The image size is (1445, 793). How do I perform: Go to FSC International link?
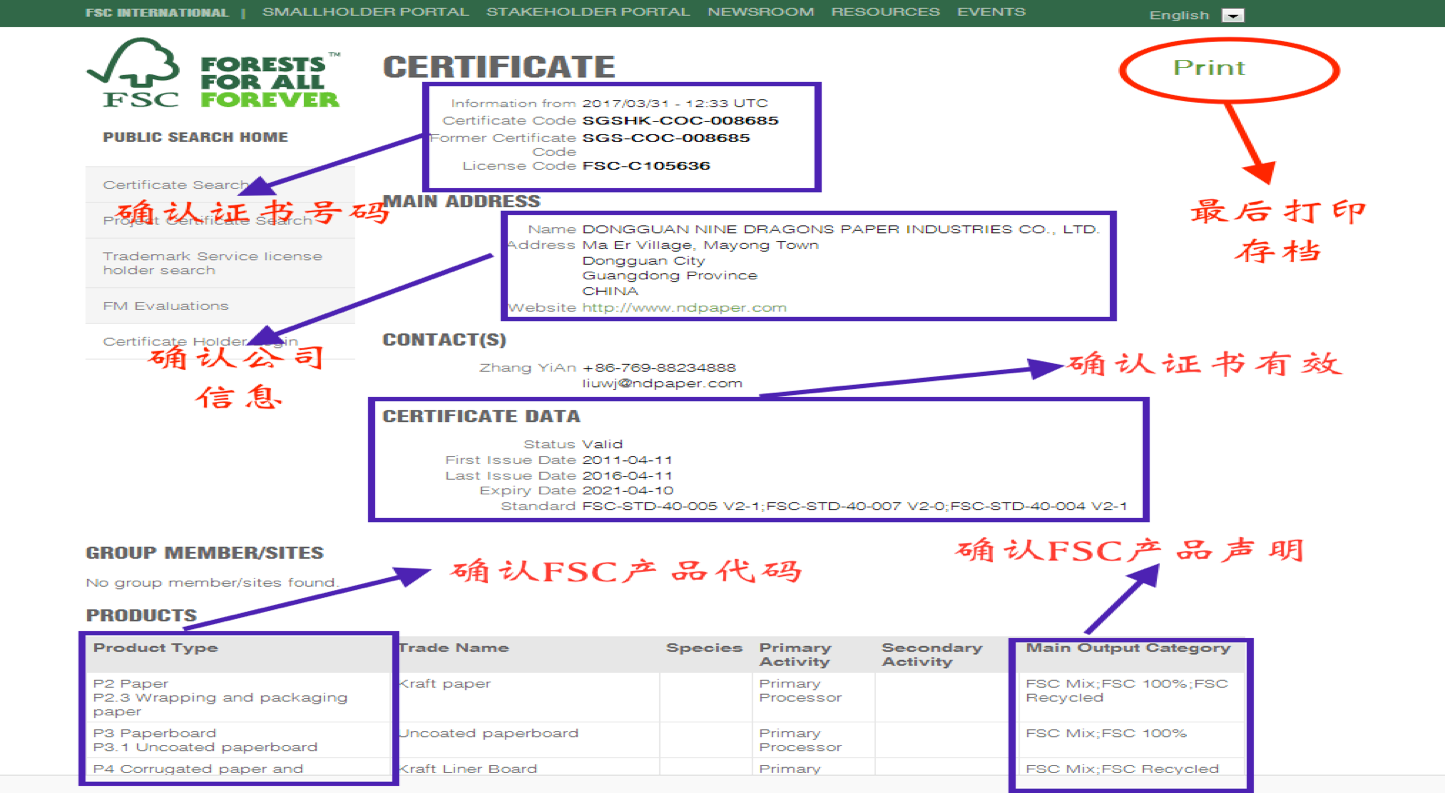157,13
